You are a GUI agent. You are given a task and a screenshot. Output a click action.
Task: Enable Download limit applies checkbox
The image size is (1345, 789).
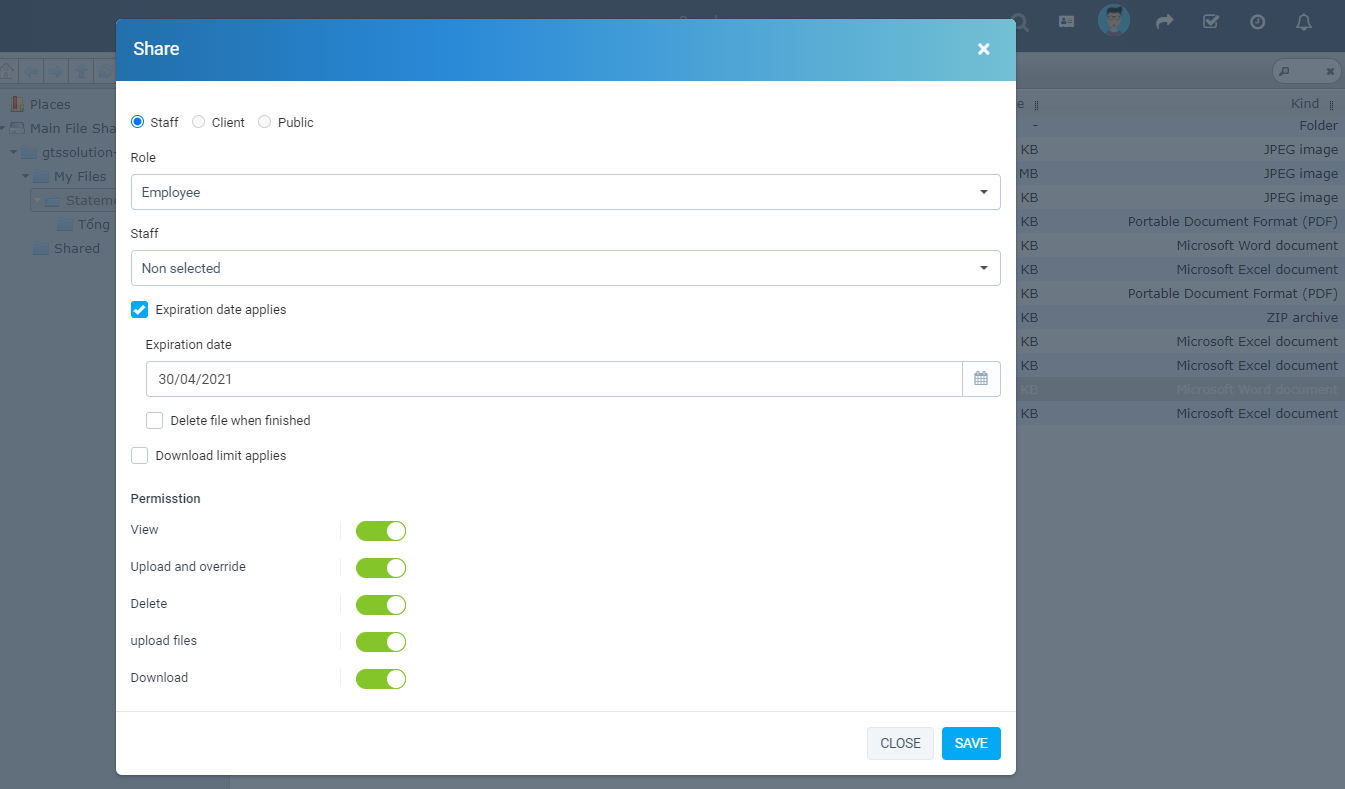[140, 456]
